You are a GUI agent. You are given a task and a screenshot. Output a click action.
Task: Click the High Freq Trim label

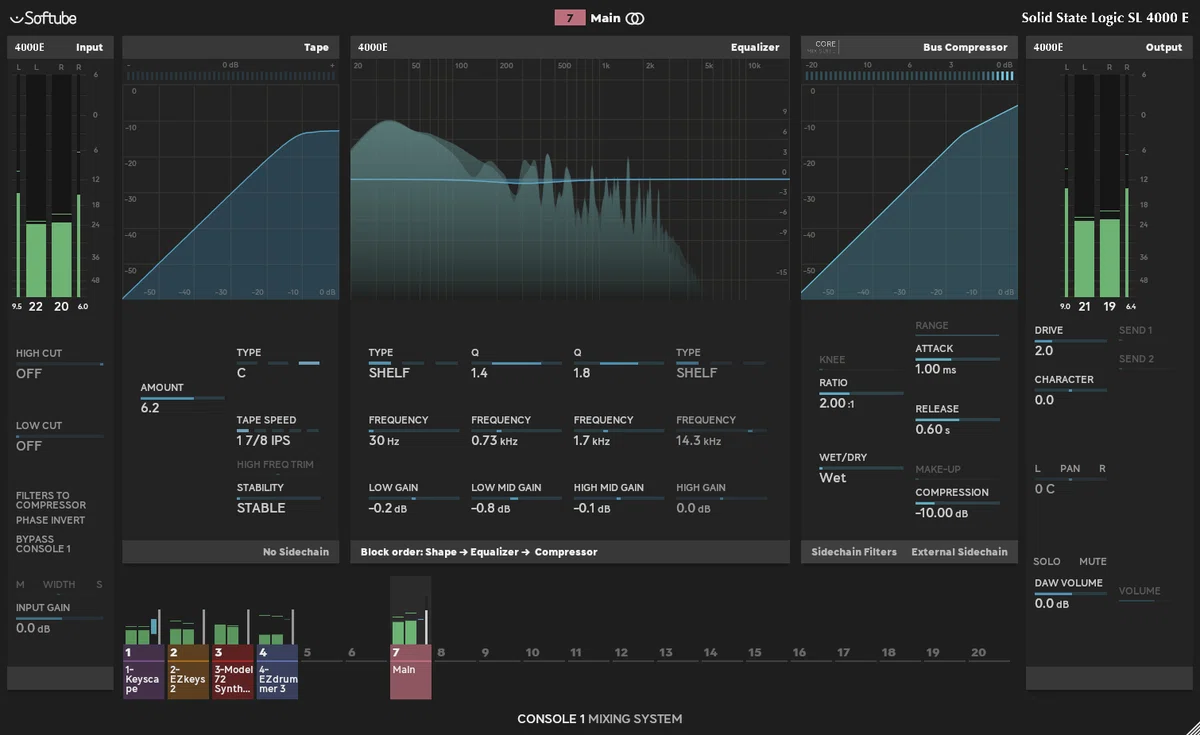coord(276,465)
